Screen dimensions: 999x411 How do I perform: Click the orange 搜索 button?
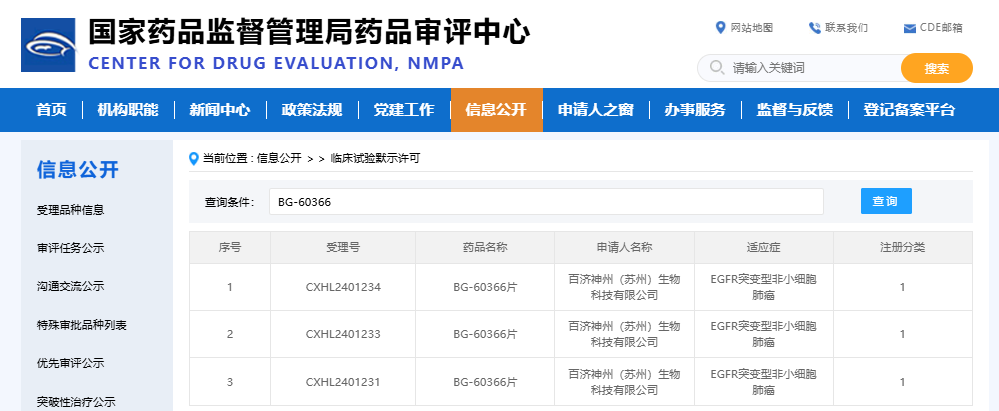click(x=937, y=68)
